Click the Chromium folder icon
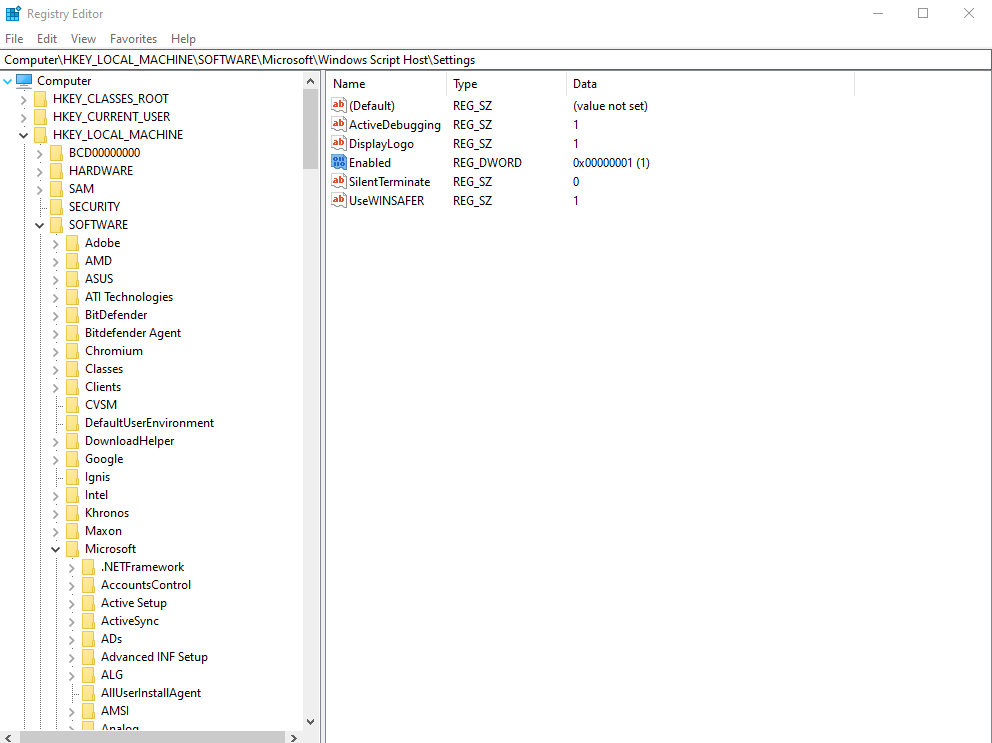This screenshot has width=992, height=743. pyautogui.click(x=73, y=351)
